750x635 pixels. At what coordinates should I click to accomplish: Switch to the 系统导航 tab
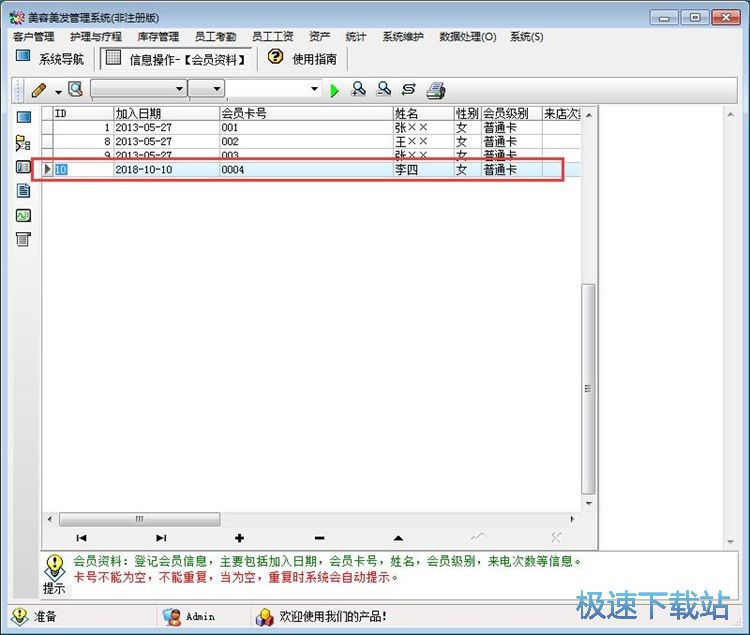tap(50, 59)
